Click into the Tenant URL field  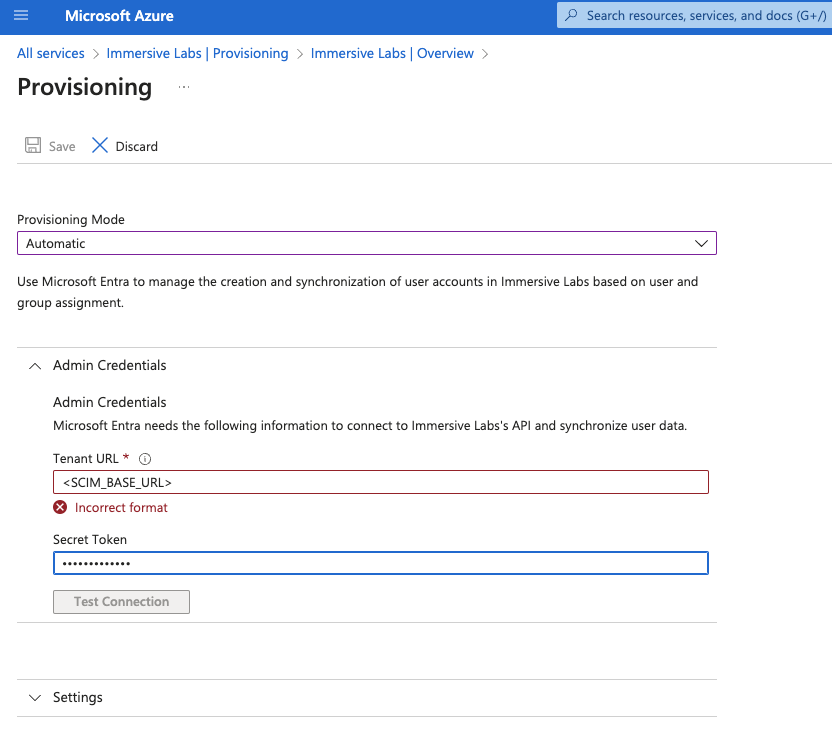pyautogui.click(x=380, y=482)
